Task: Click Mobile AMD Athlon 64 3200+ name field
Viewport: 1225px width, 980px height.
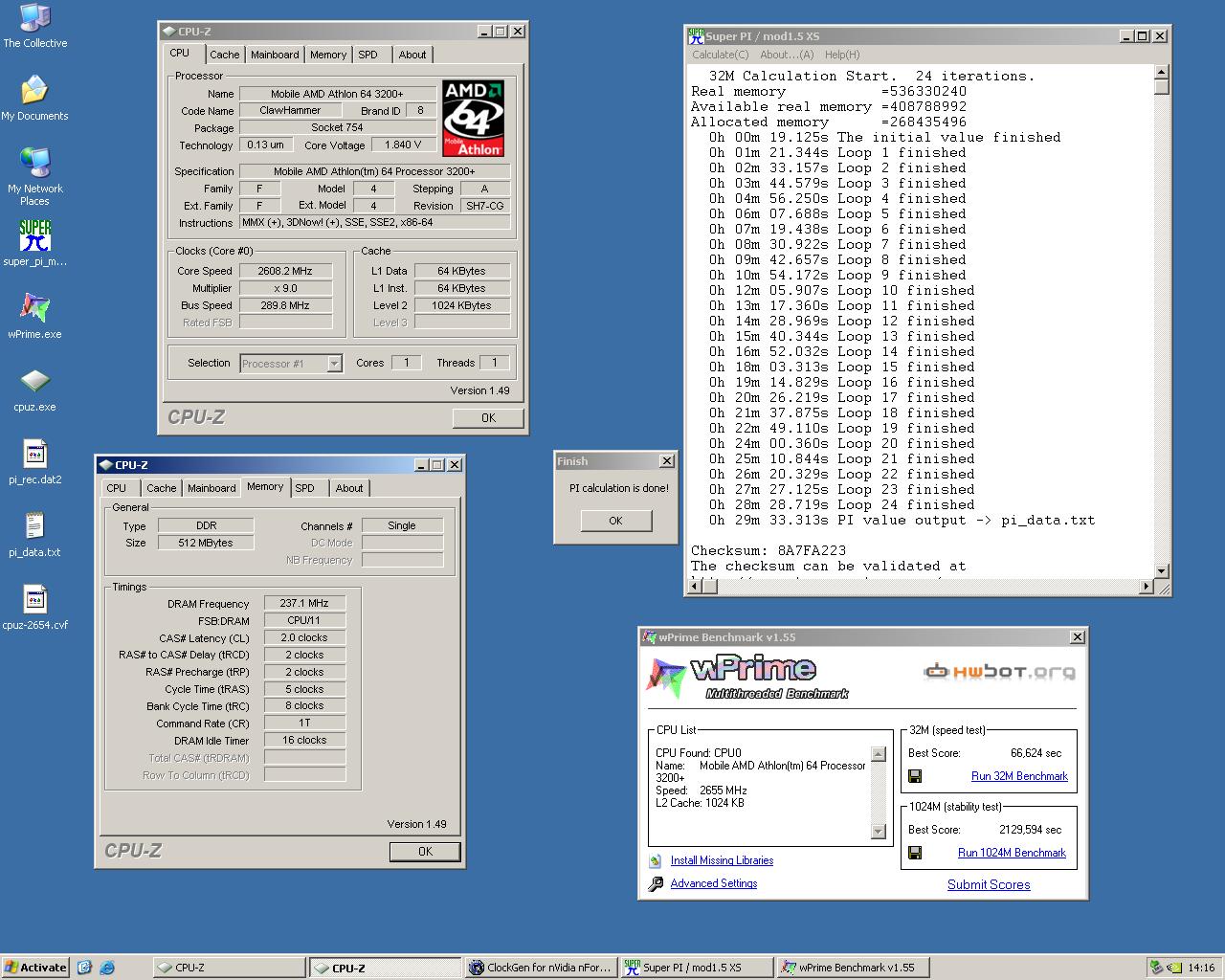Action: tap(336, 94)
